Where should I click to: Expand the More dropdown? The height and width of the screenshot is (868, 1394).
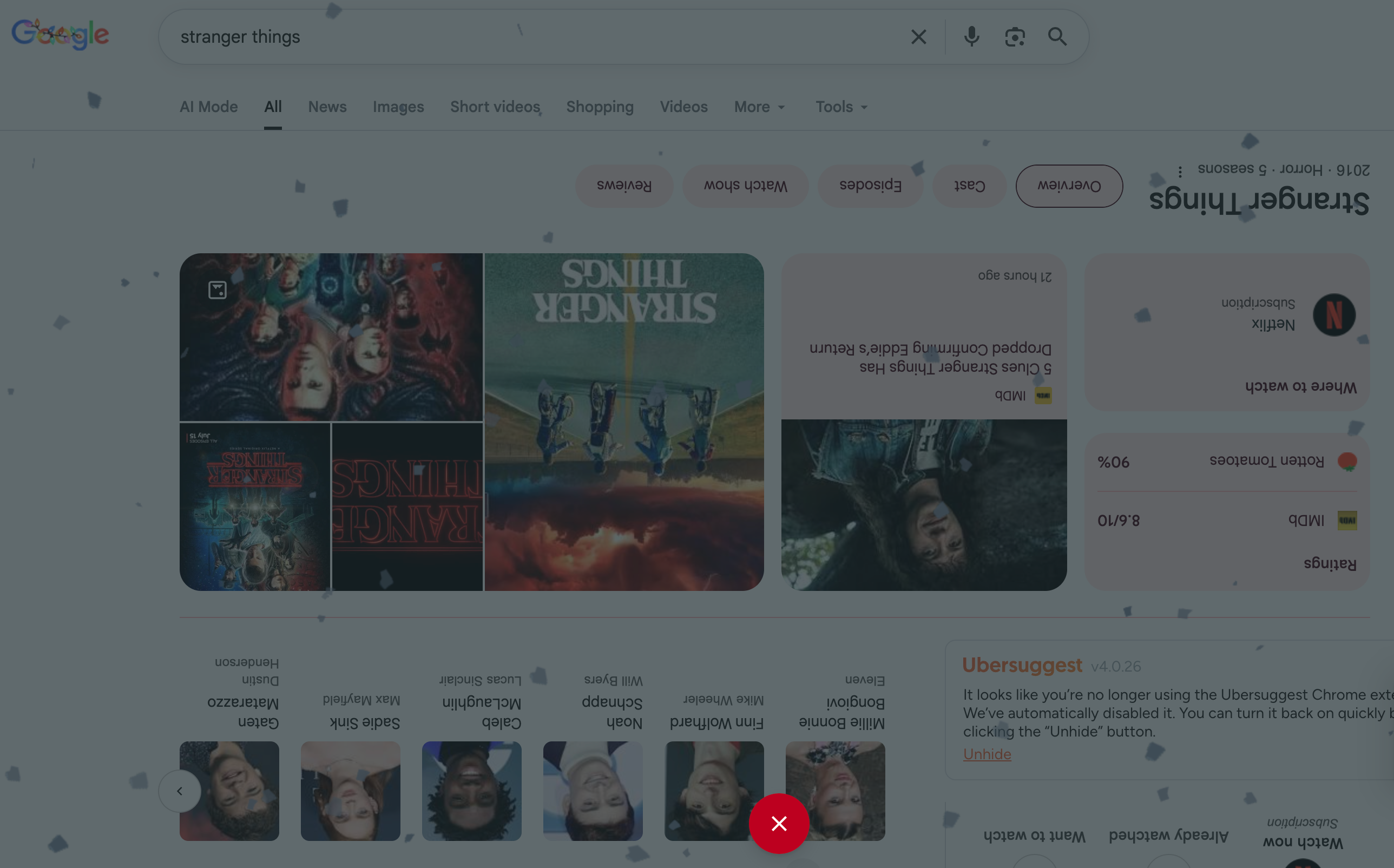point(759,107)
